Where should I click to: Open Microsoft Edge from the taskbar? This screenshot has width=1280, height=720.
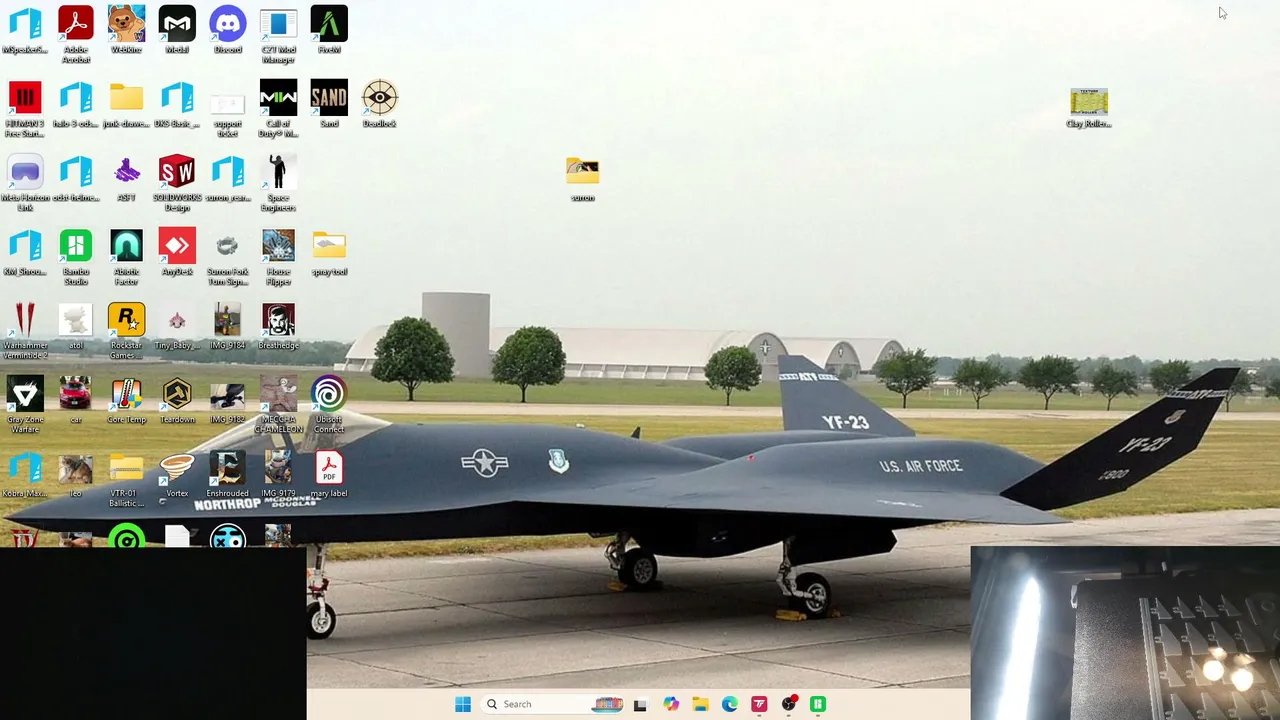point(730,704)
